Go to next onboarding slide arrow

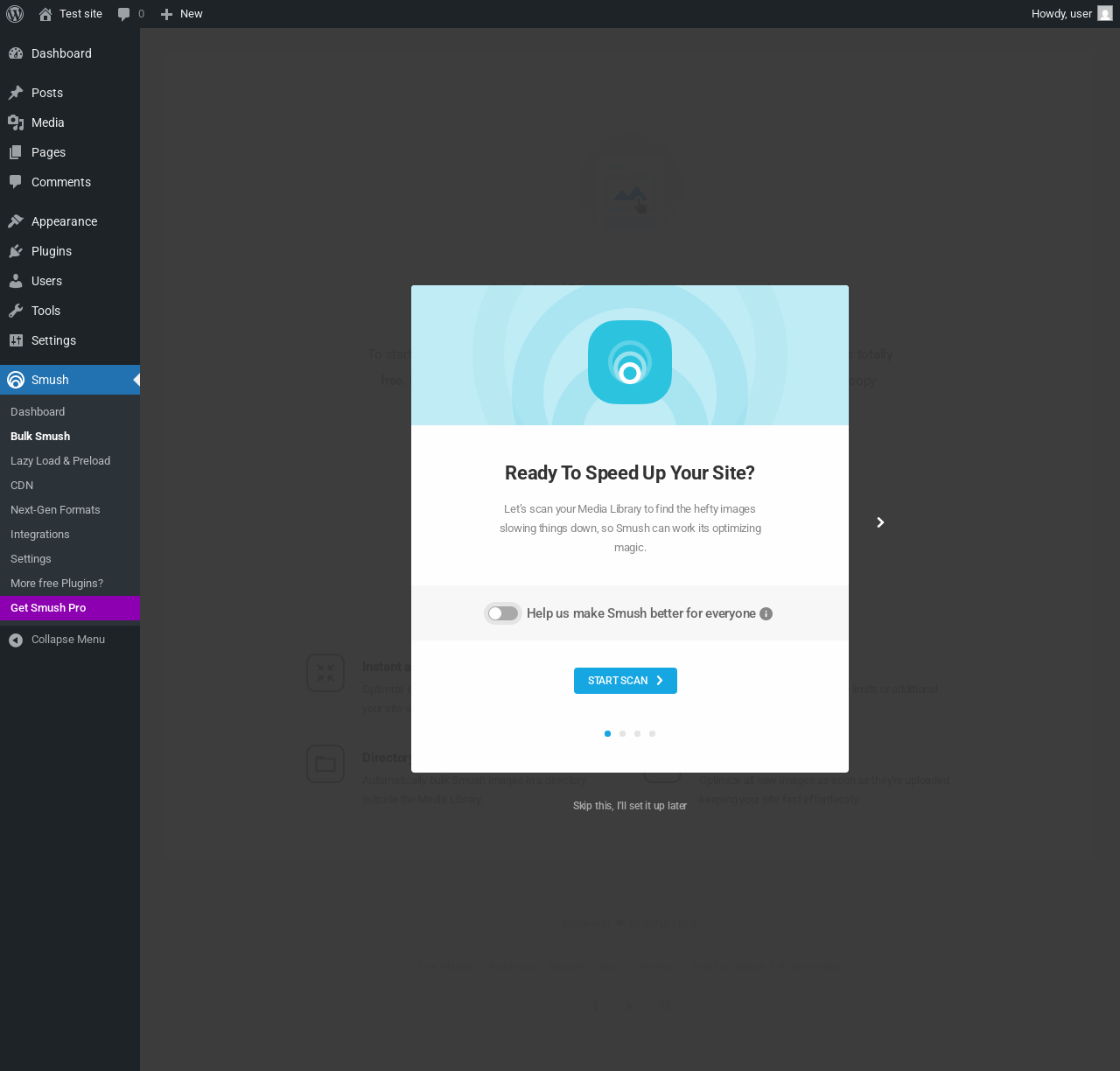pyautogui.click(x=880, y=522)
